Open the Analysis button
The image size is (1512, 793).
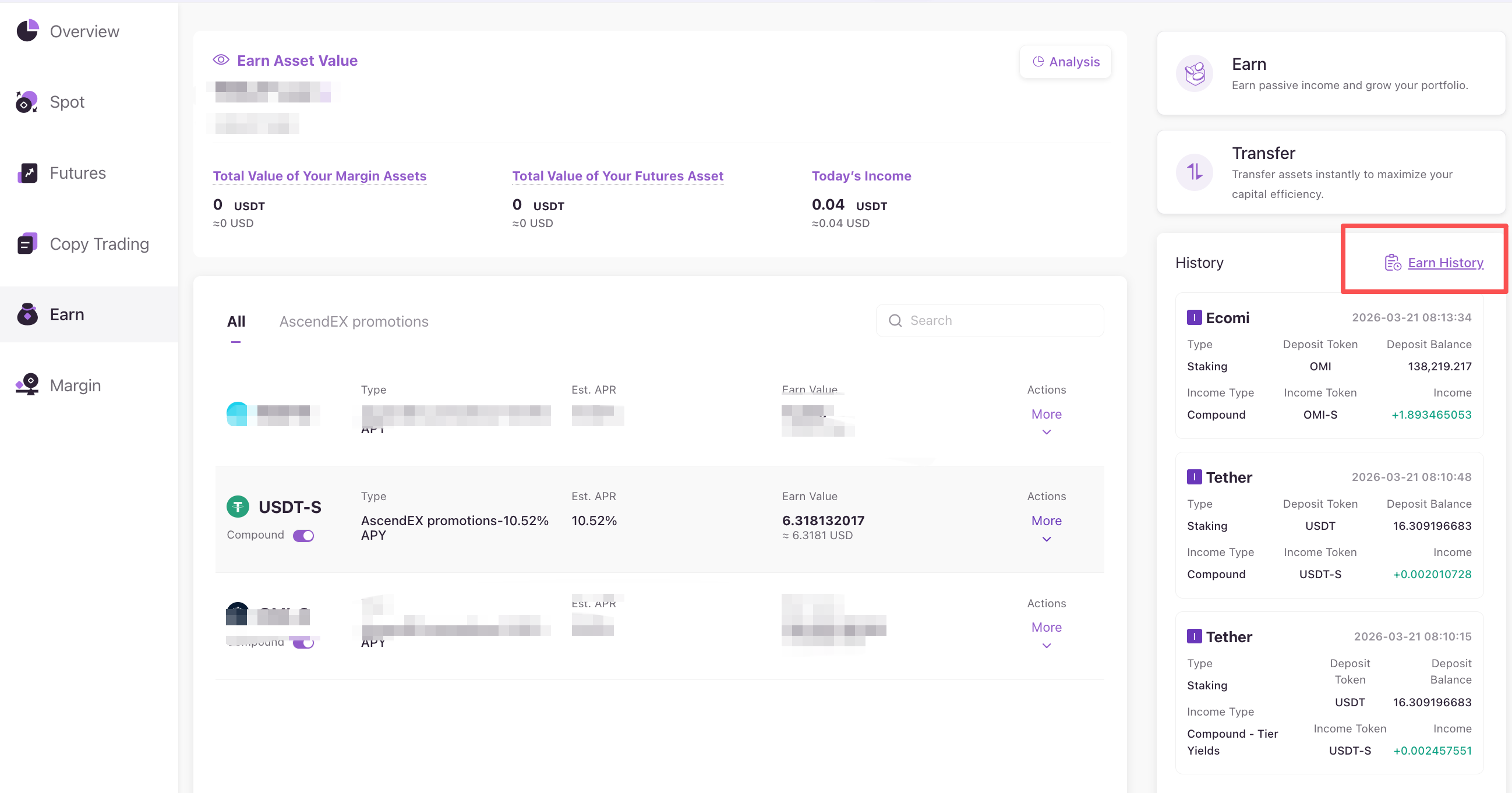pyautogui.click(x=1065, y=62)
